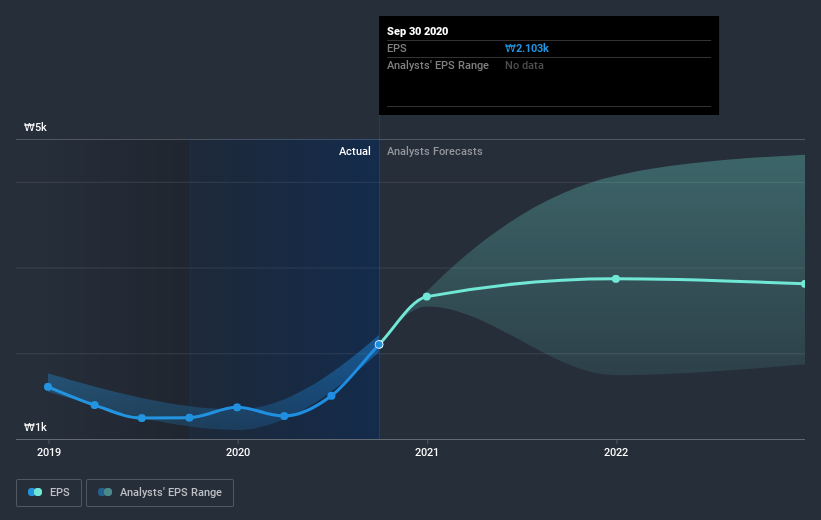Image resolution: width=821 pixels, height=520 pixels.
Task: Select the second EPS data point of 2019
Action: click(95, 405)
